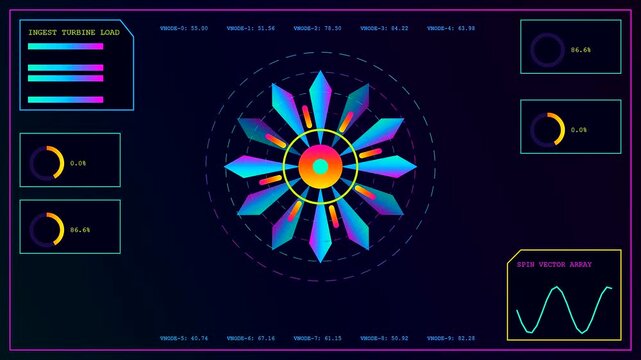Select the VNODE-2 readout label
This screenshot has height=360, width=641.
[317, 28]
